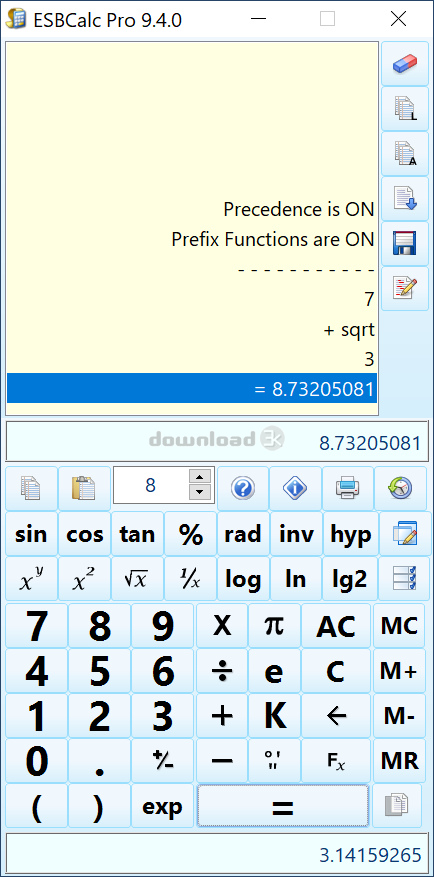Toggle the rad angle mode button
Image resolution: width=434 pixels, height=877 pixels.
click(243, 534)
